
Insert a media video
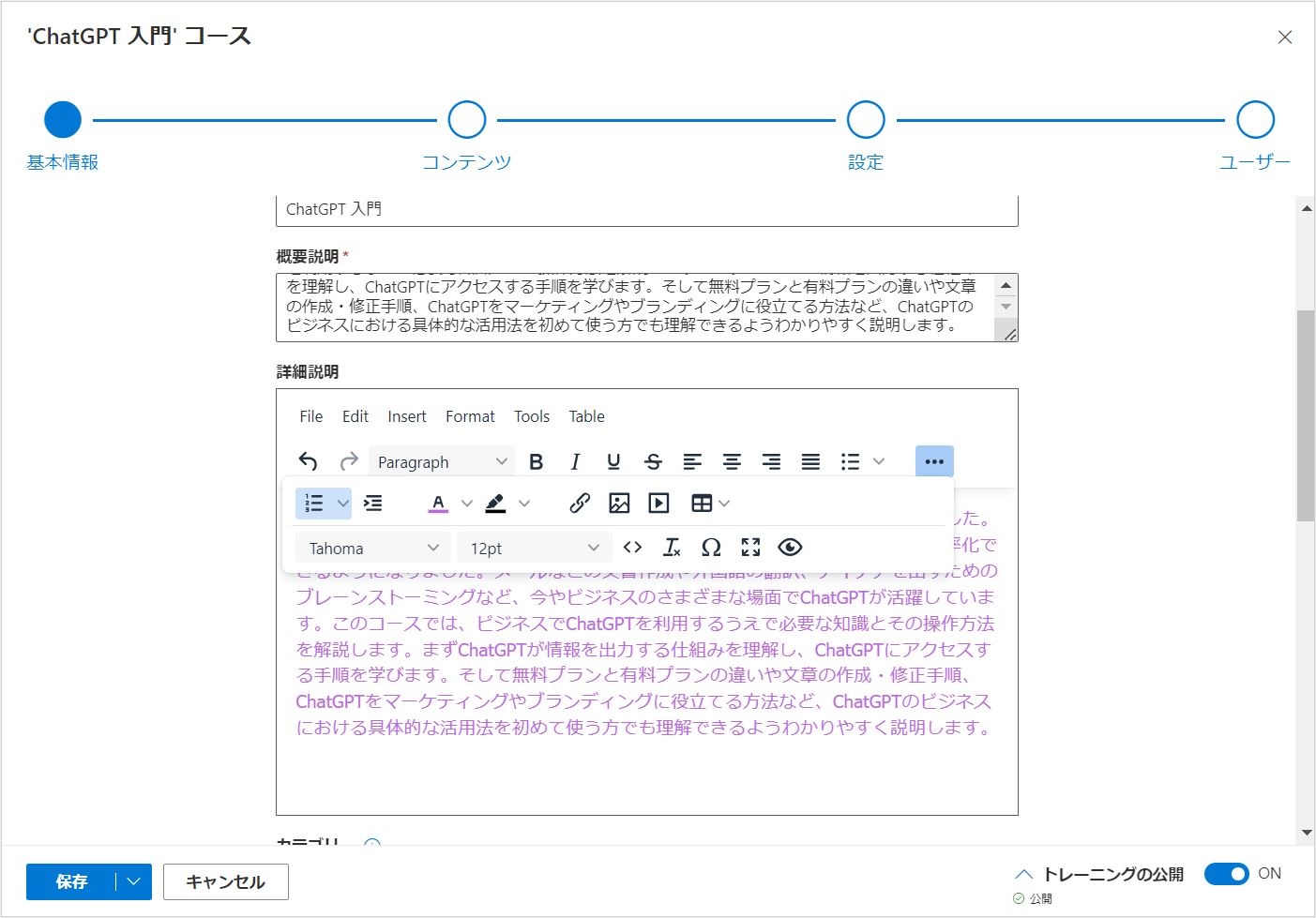(658, 504)
